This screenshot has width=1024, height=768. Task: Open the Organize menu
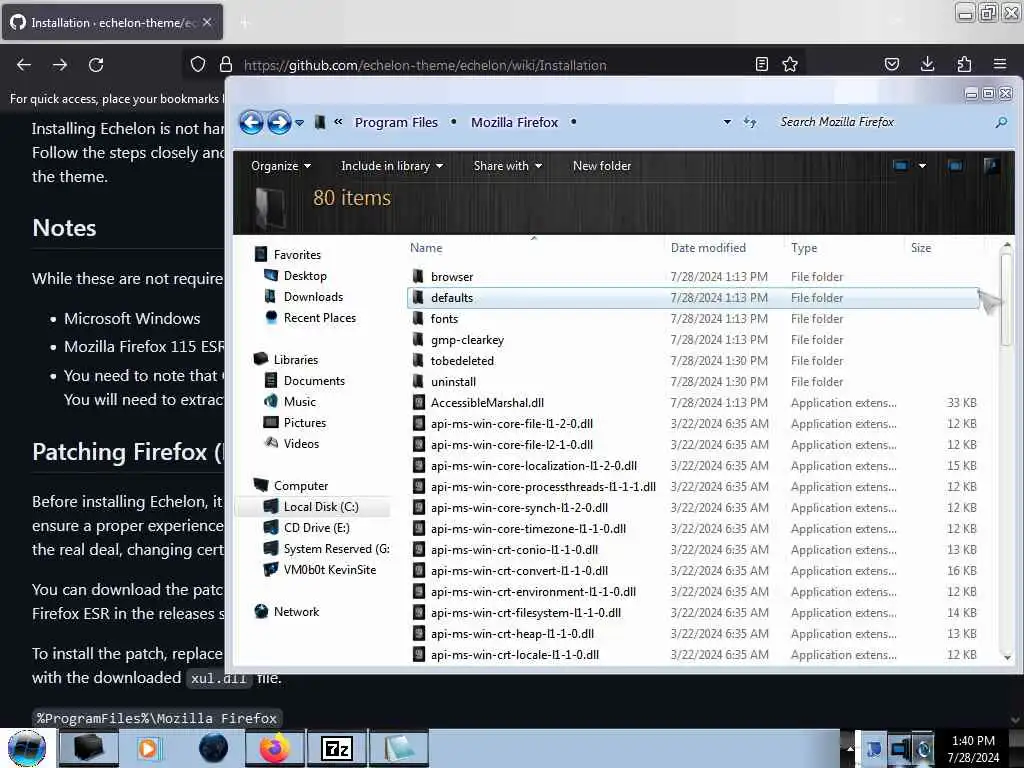[281, 166]
